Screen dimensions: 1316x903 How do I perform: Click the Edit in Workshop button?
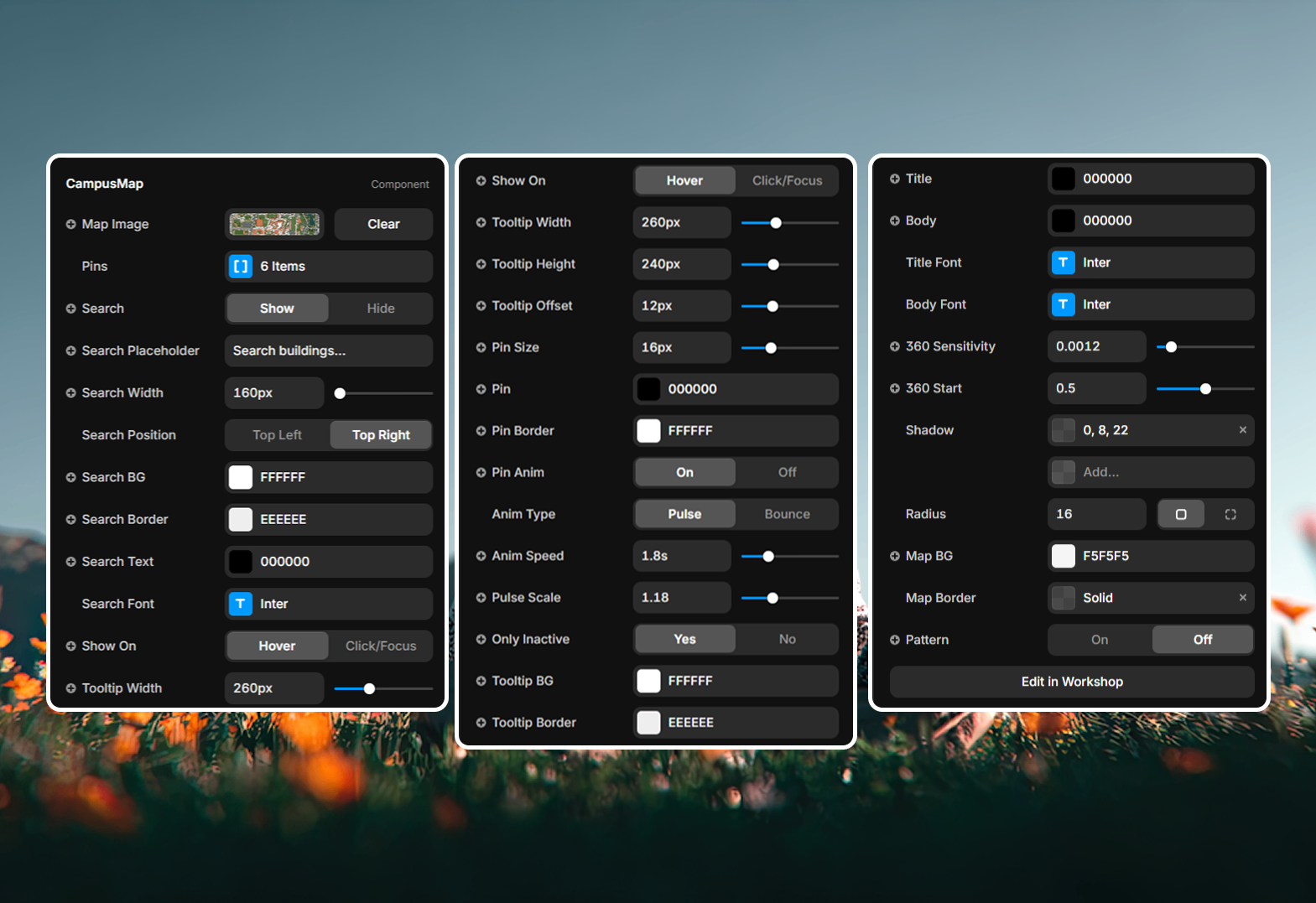1071,682
